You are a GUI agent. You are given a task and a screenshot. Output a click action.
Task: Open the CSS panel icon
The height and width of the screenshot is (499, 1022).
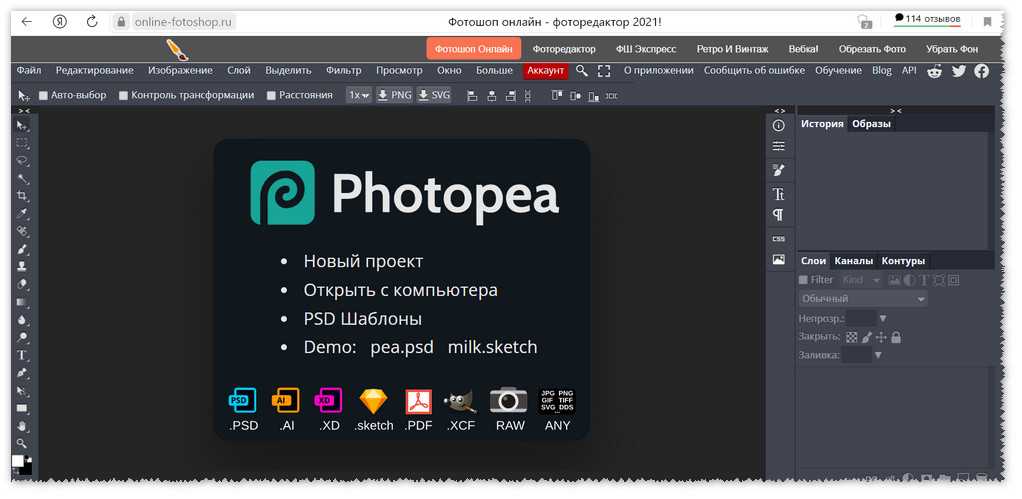coord(778,239)
